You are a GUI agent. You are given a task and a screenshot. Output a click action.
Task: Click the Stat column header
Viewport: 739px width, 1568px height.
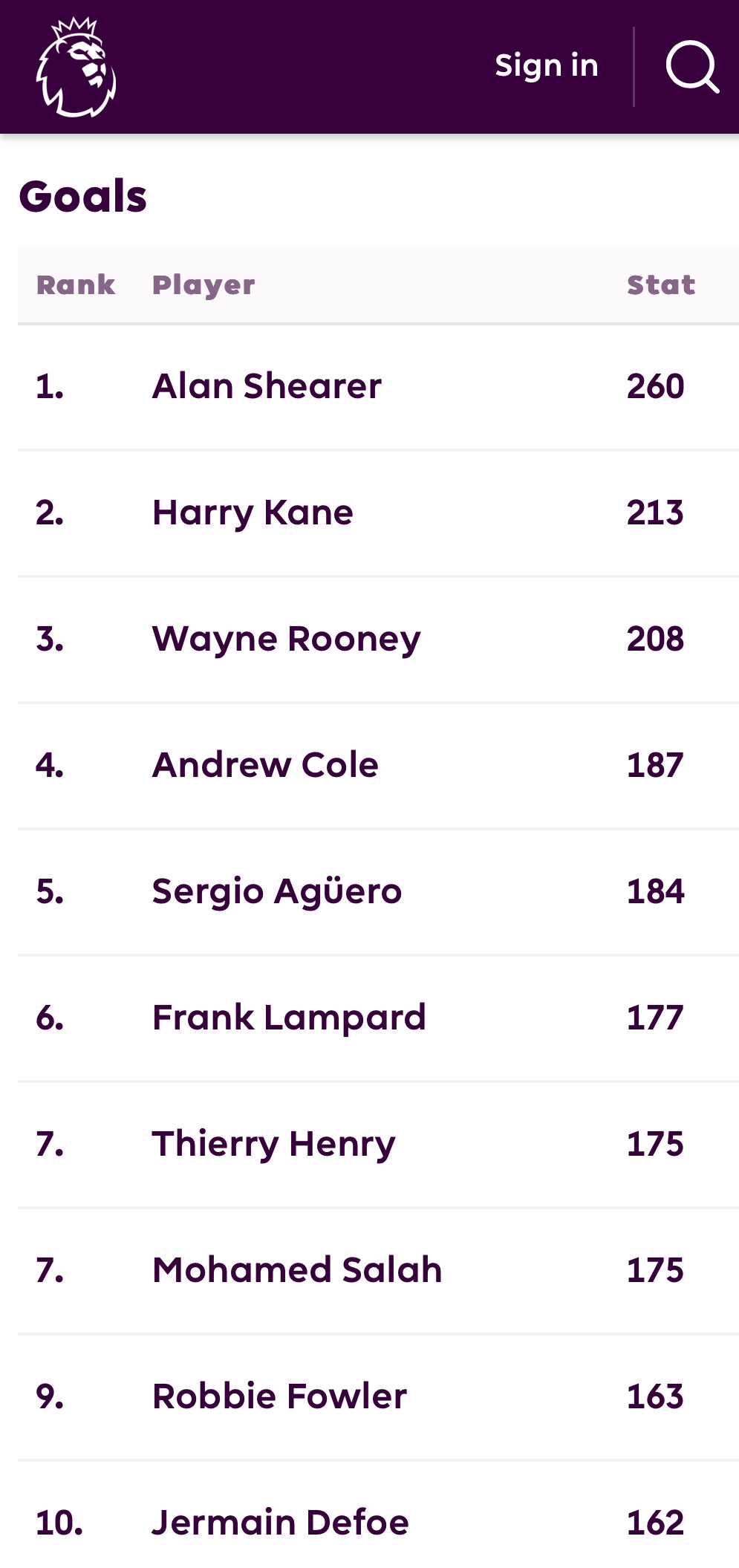661,285
